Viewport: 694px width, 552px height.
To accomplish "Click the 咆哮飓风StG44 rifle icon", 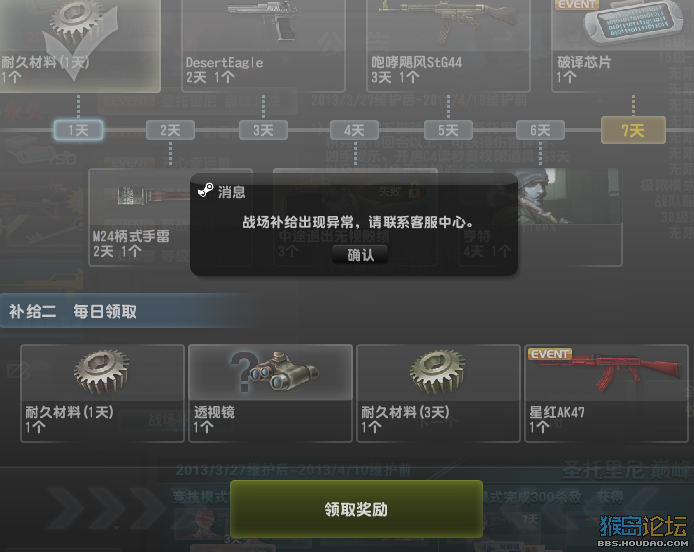I will coord(448,20).
